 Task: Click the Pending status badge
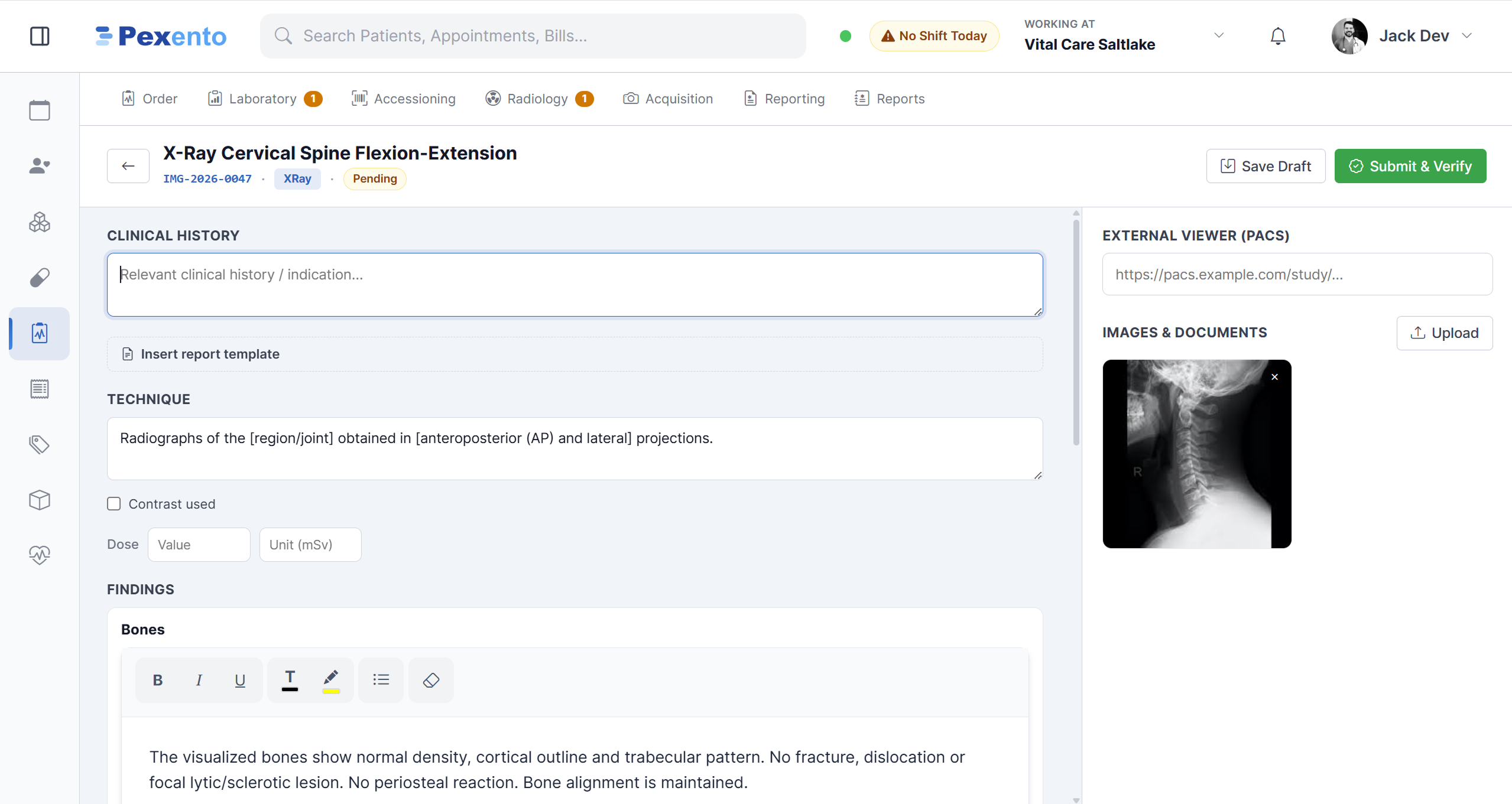(375, 178)
